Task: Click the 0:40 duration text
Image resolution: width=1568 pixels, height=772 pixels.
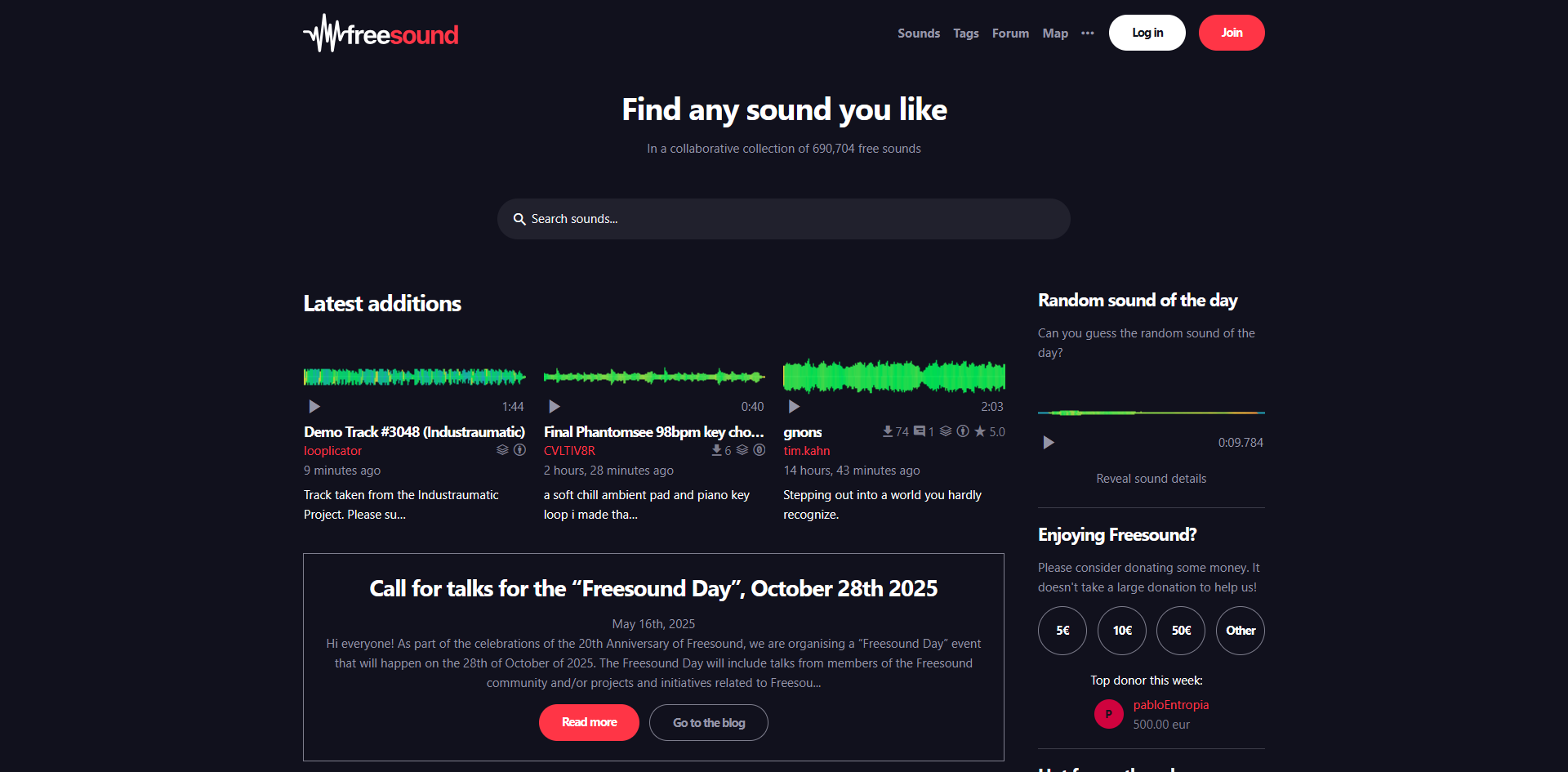Action: pyautogui.click(x=752, y=407)
